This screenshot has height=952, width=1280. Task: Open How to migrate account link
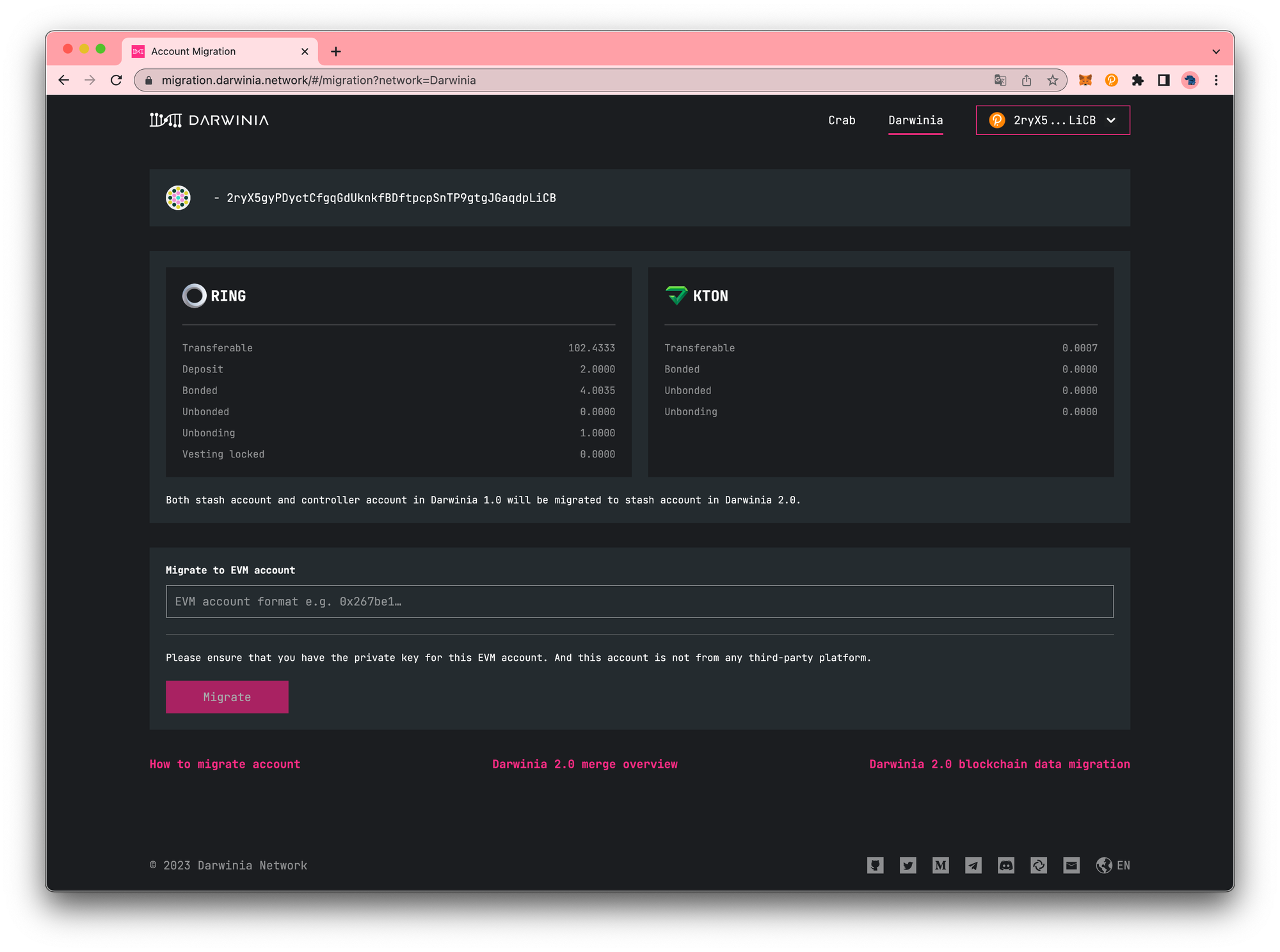pyautogui.click(x=225, y=764)
